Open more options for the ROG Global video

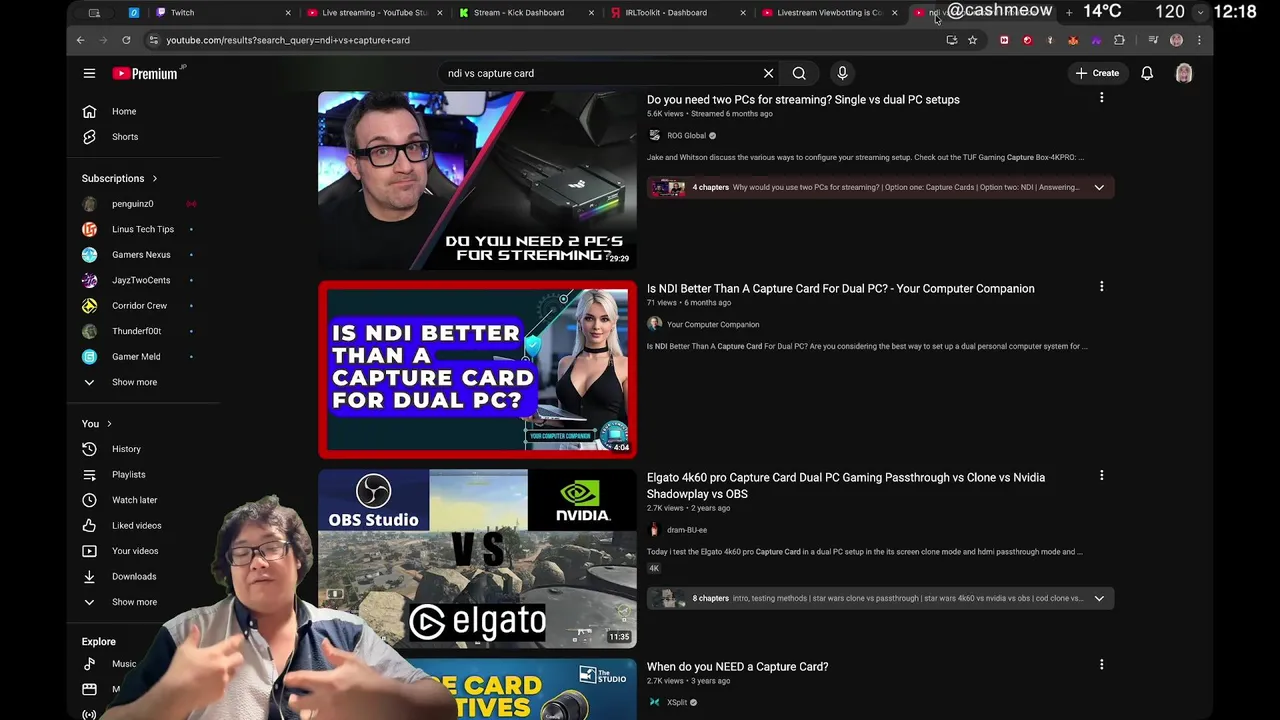pyautogui.click(x=1101, y=98)
